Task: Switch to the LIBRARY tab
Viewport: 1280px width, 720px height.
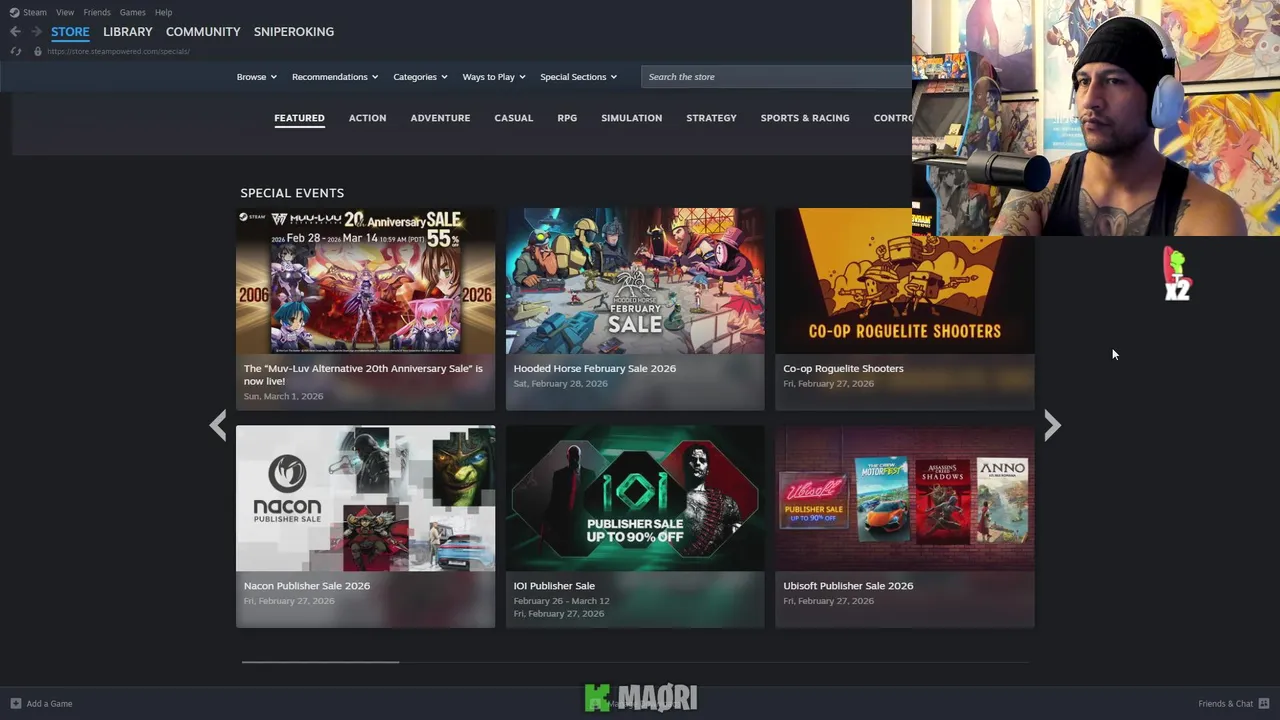Action: (128, 32)
